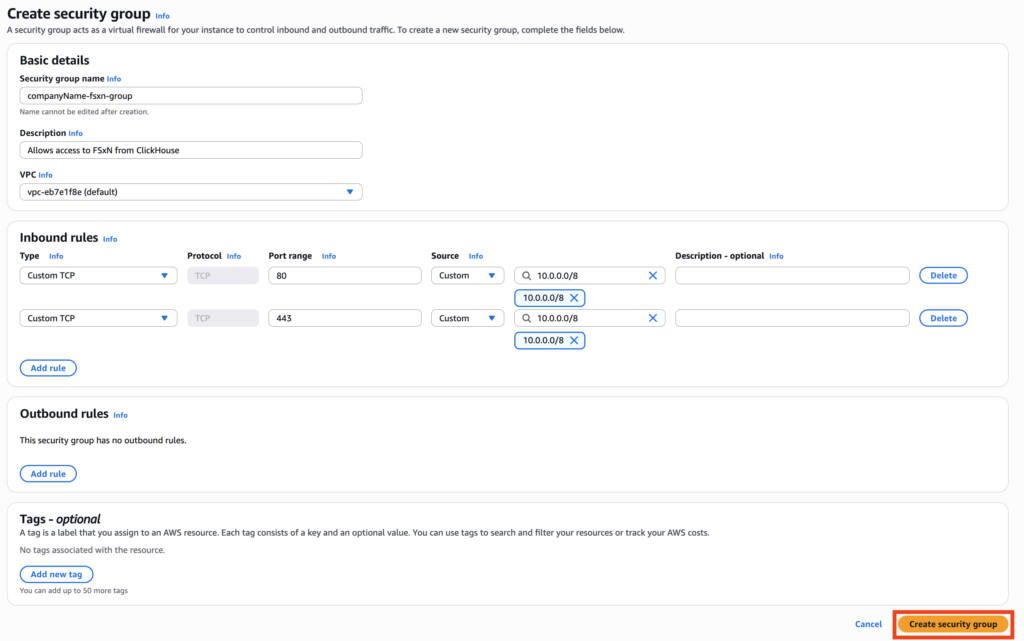Remove the 10.0.0.0/8 chip under the port 80 rule
This screenshot has height=641, width=1024.
pos(574,298)
